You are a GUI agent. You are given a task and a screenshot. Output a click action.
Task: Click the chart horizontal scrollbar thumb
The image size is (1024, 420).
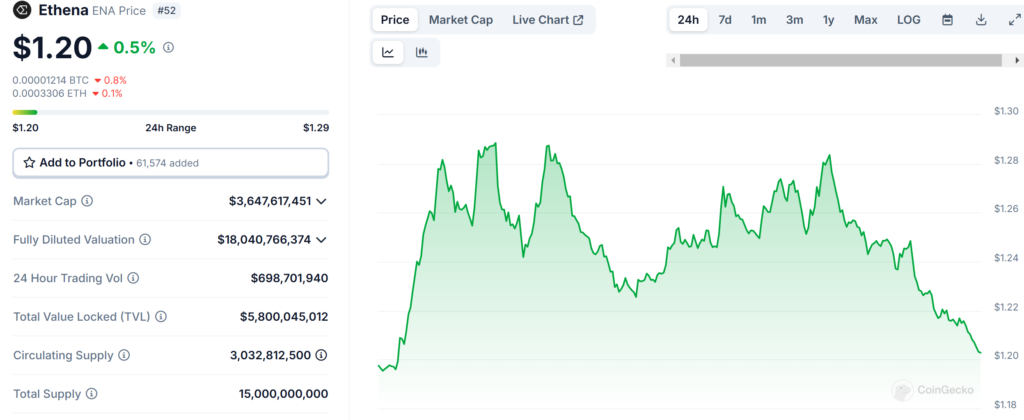(840, 60)
